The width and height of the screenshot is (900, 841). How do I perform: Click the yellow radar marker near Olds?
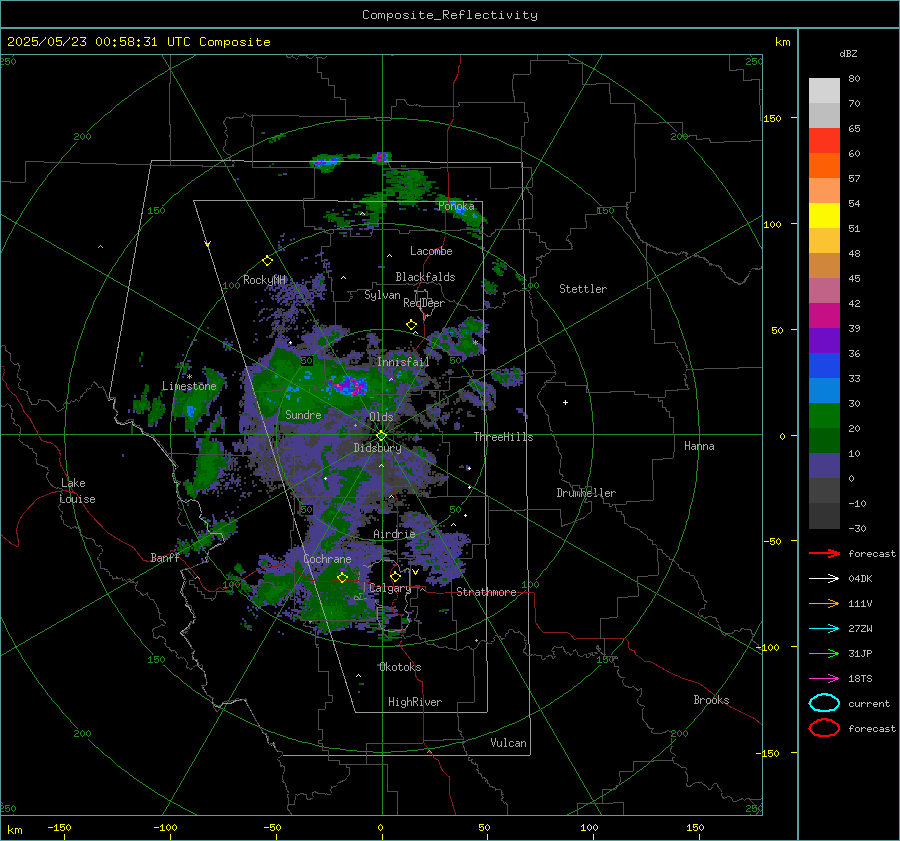coord(381,435)
